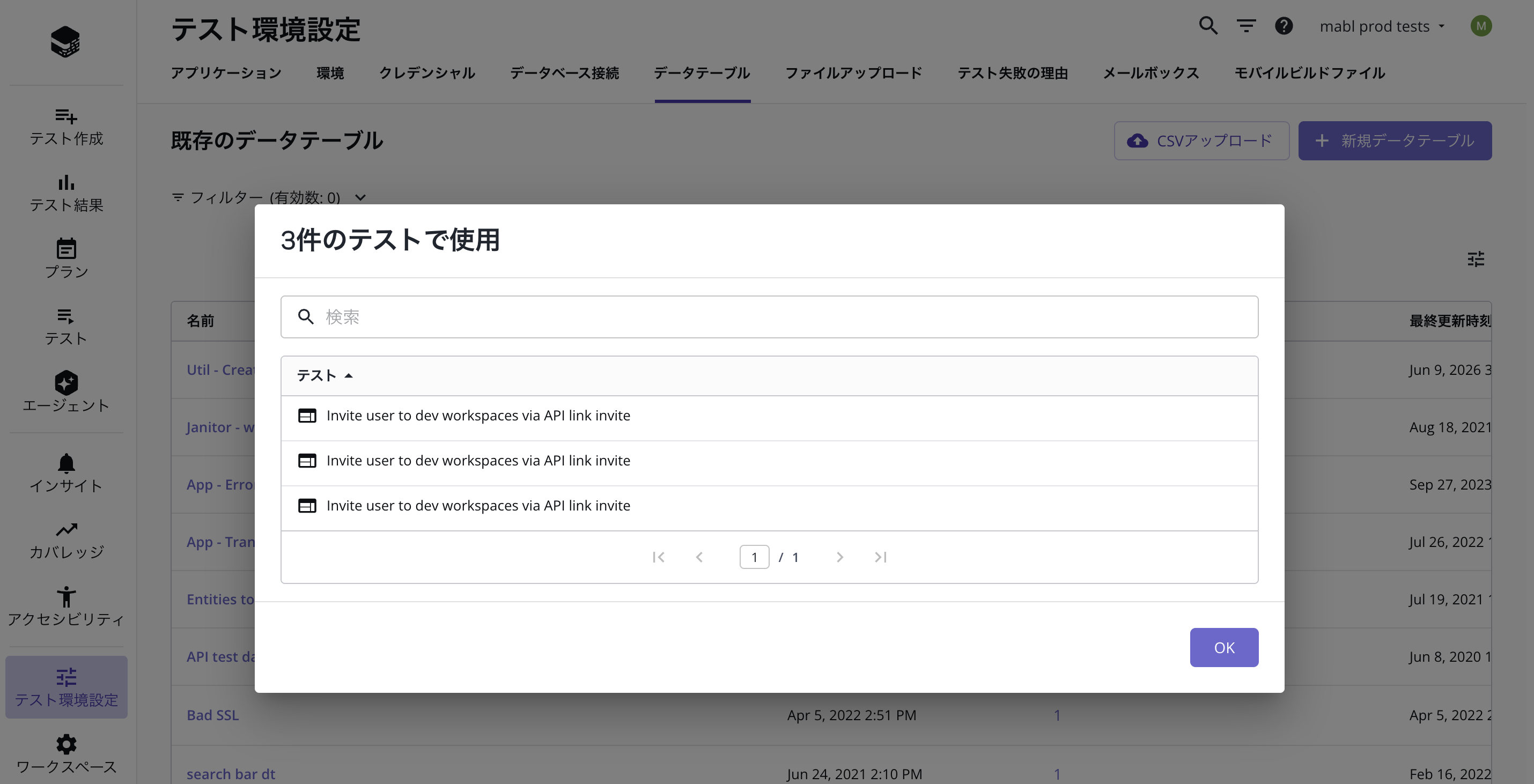The height and width of the screenshot is (784, 1534).
Task: Go to last page in dialog pagination
Action: pos(881,557)
